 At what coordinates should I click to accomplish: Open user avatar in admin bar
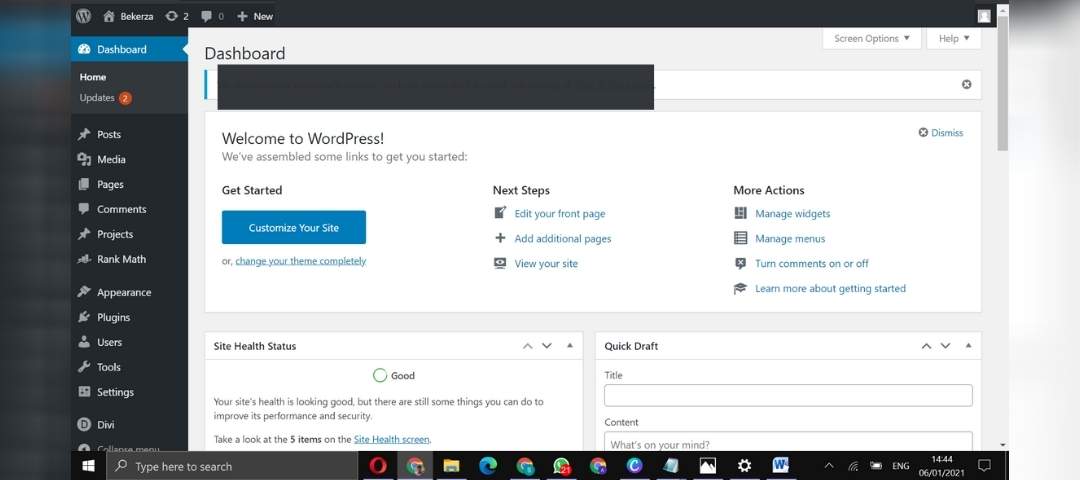(x=984, y=16)
